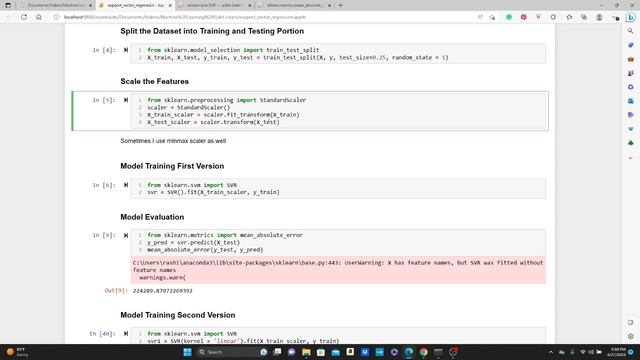Open the taskbar clock and date
640x360 pixels.
click(616, 352)
